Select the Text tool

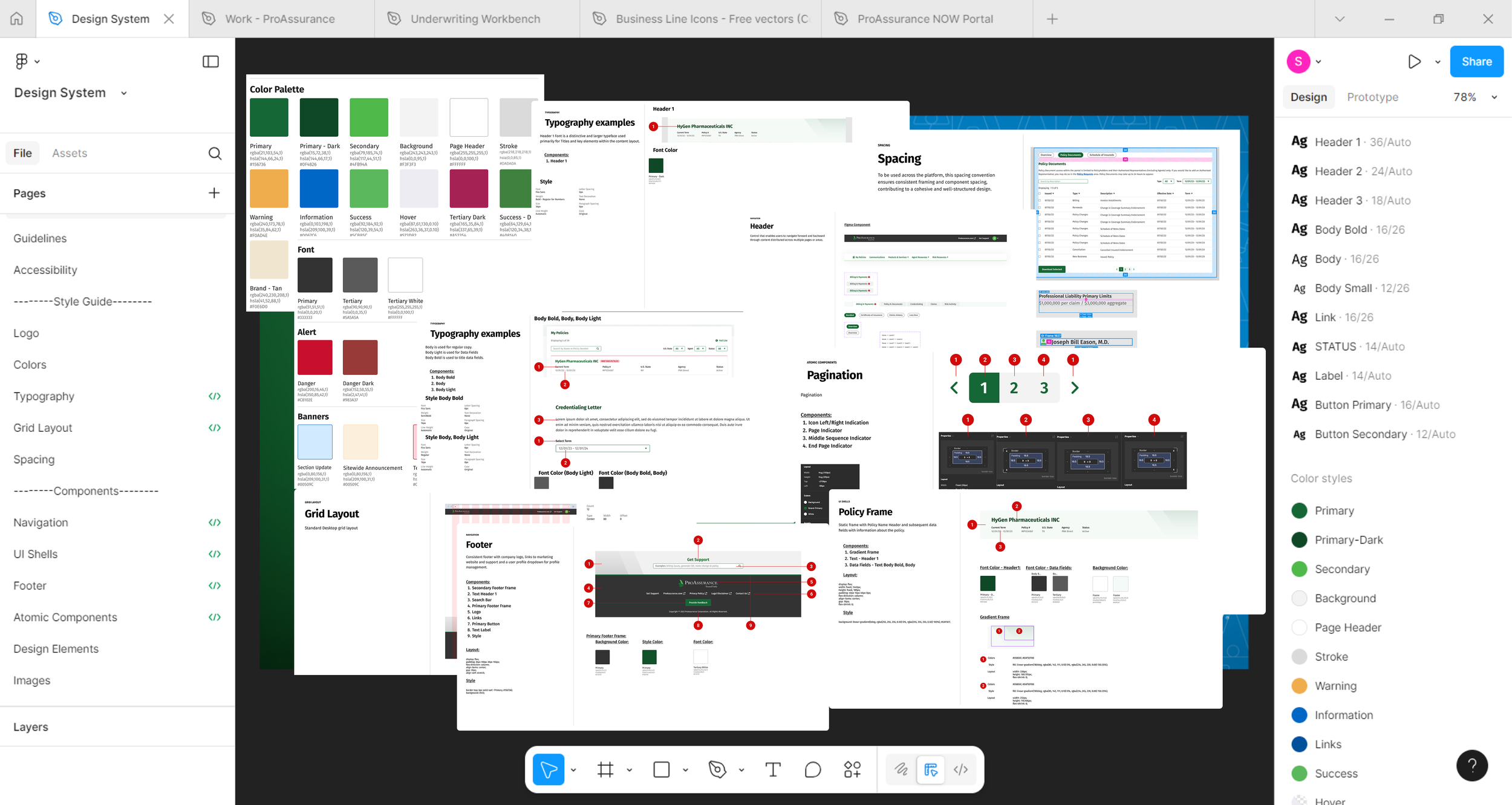(773, 769)
